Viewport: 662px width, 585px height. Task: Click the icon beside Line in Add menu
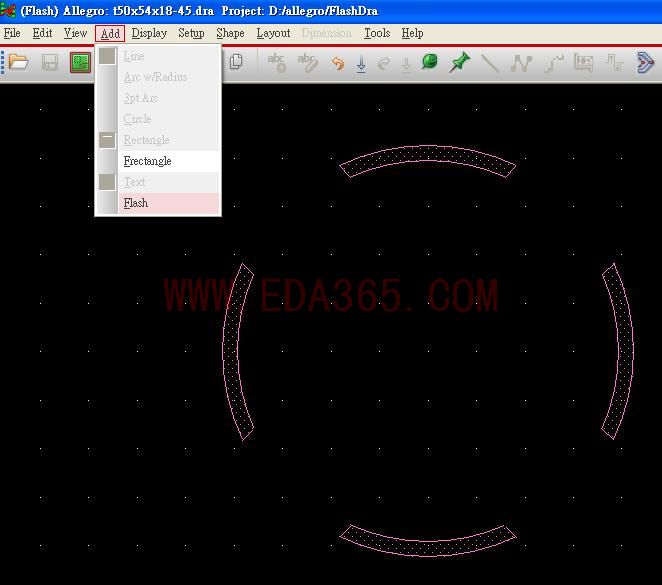click(107, 56)
